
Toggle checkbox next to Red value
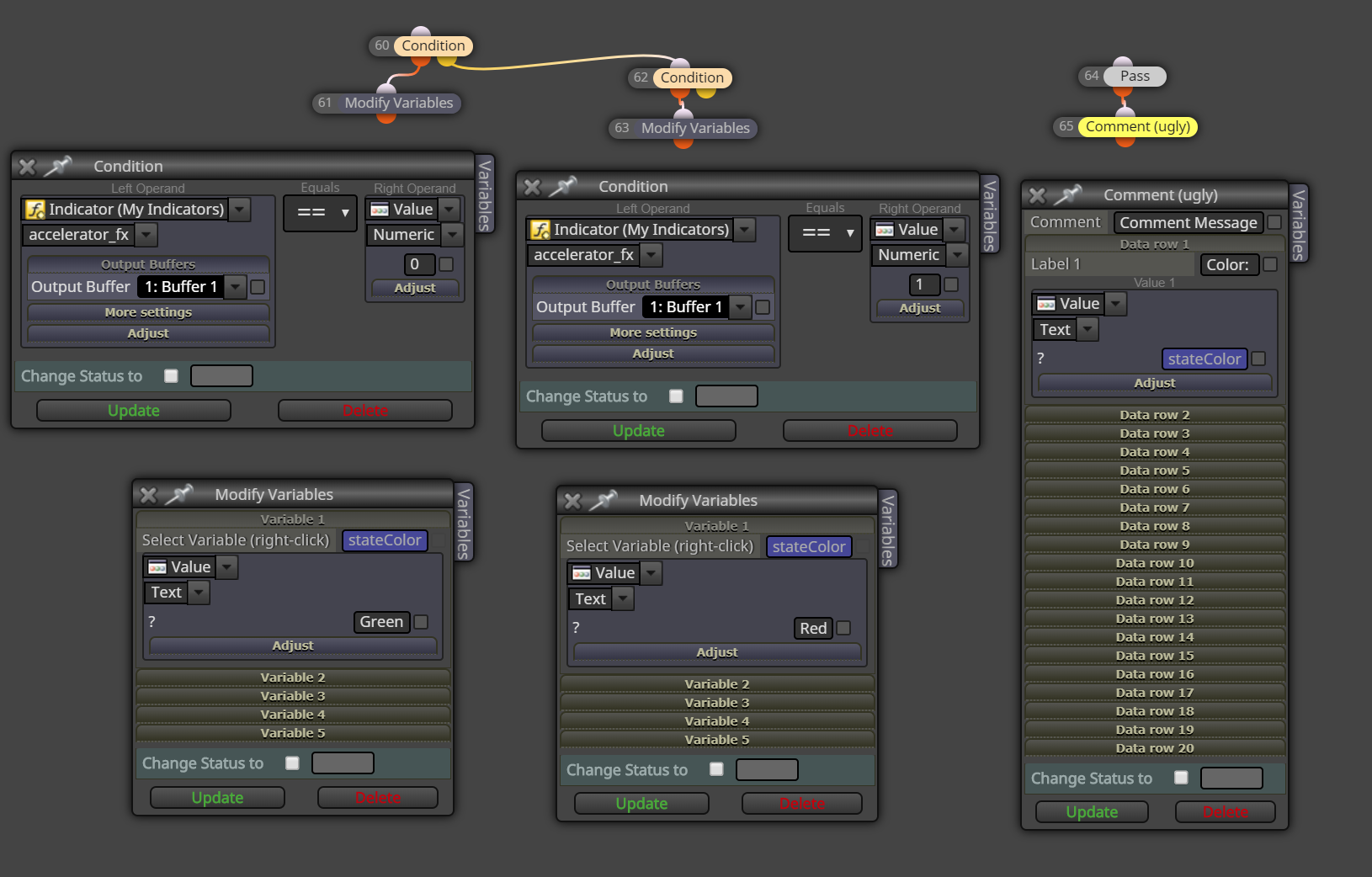click(x=844, y=628)
